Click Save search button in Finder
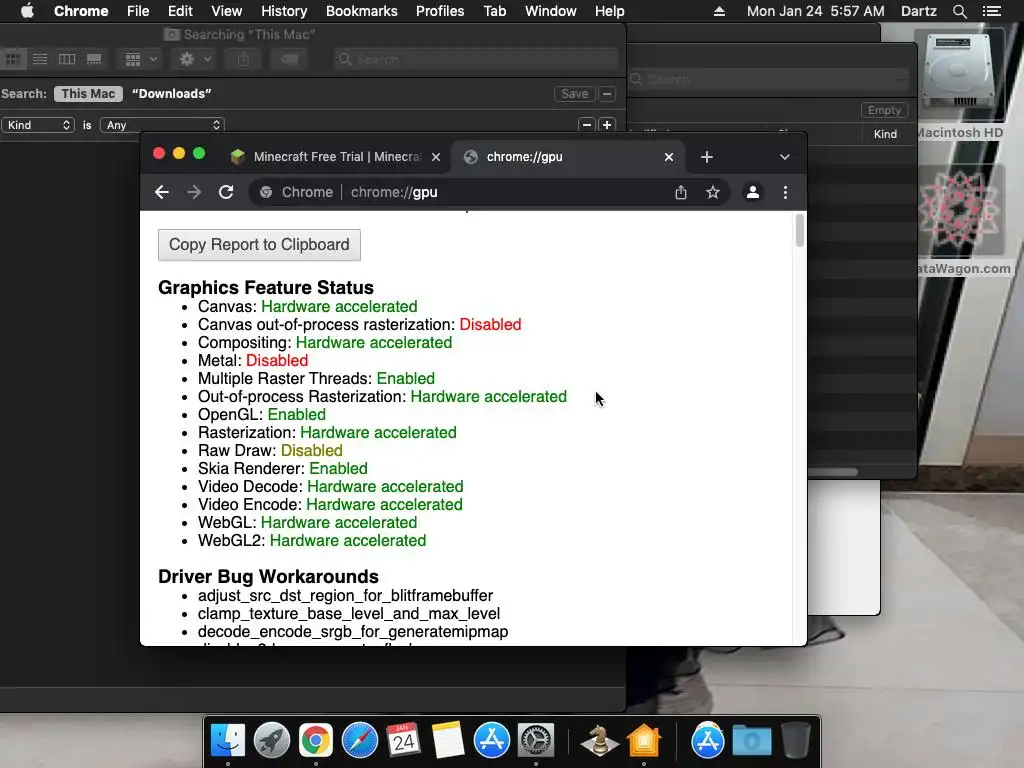This screenshot has height=768, width=1024. click(x=575, y=93)
